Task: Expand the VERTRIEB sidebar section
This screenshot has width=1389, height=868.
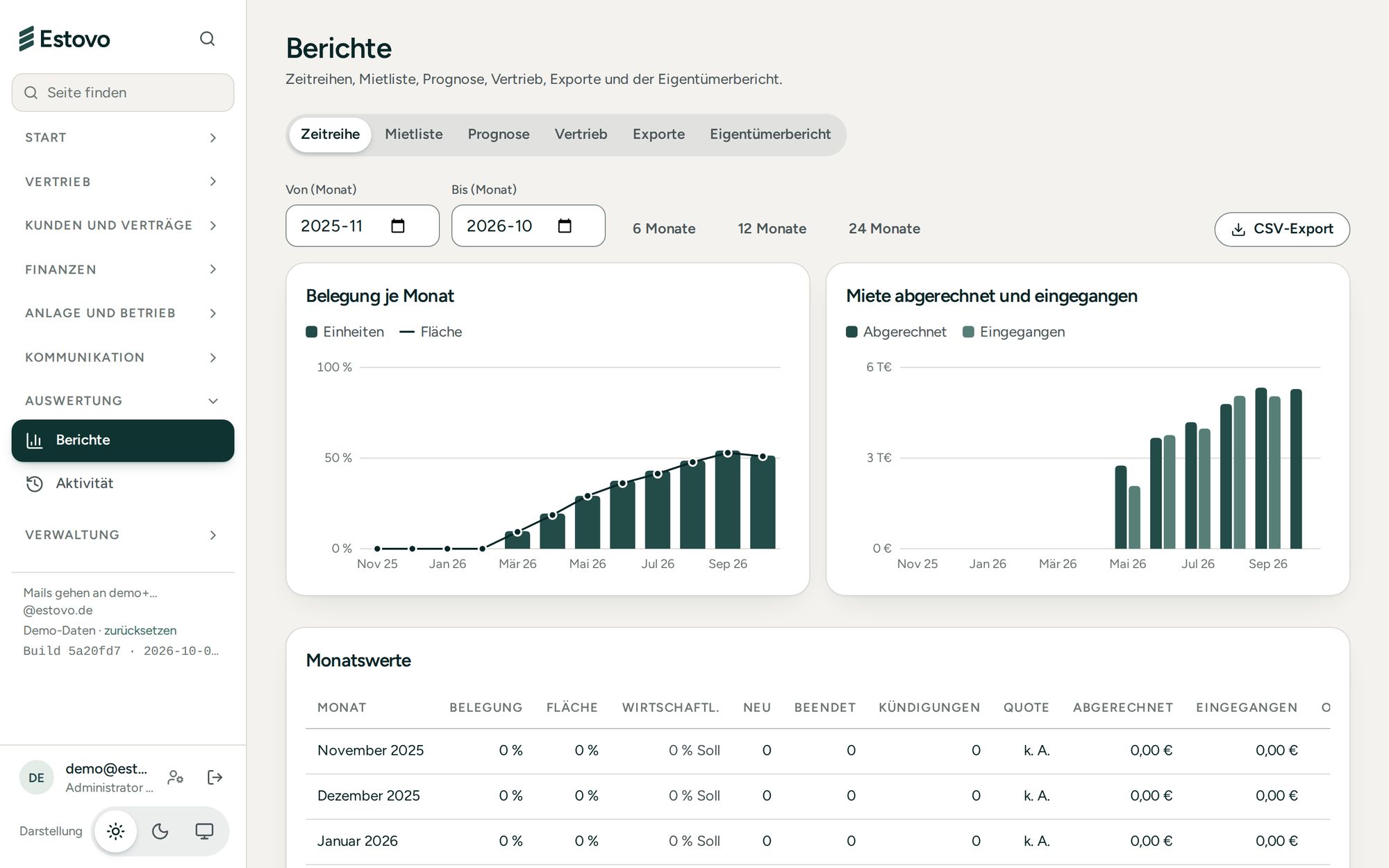Action: click(x=123, y=181)
